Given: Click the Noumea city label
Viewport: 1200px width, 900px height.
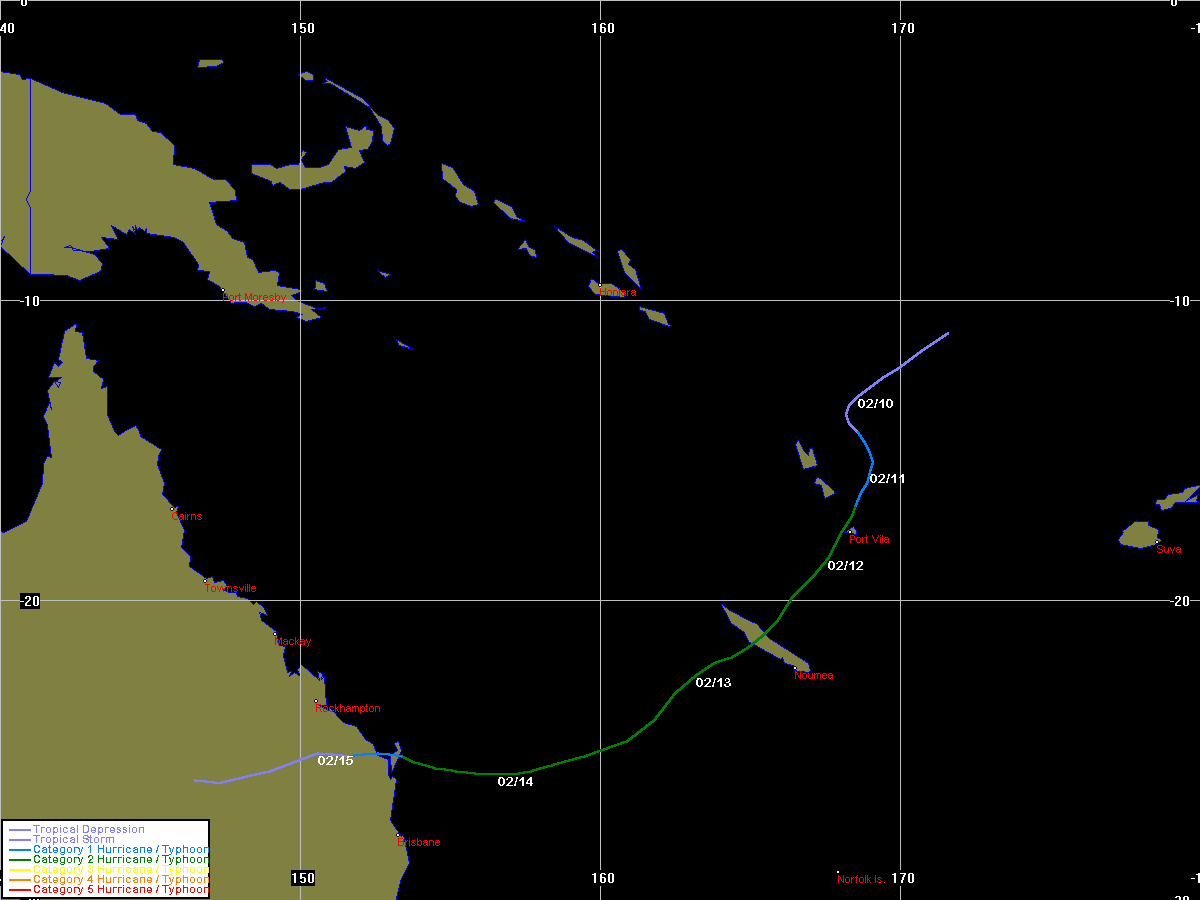Looking at the screenshot, I should tap(813, 676).
